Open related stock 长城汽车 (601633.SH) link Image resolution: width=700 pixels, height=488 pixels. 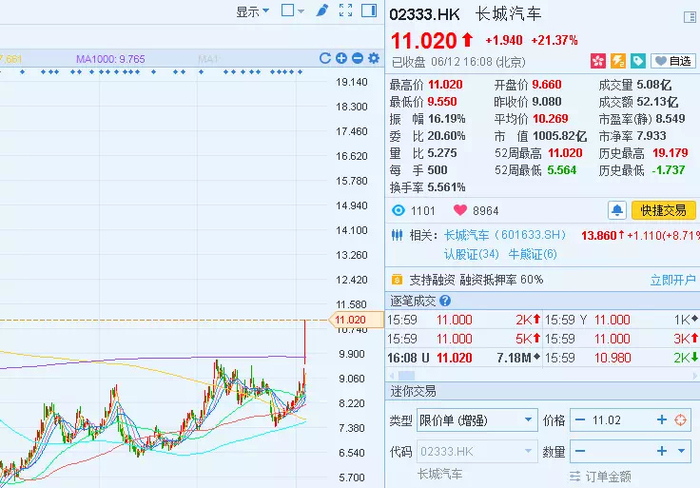click(x=505, y=235)
